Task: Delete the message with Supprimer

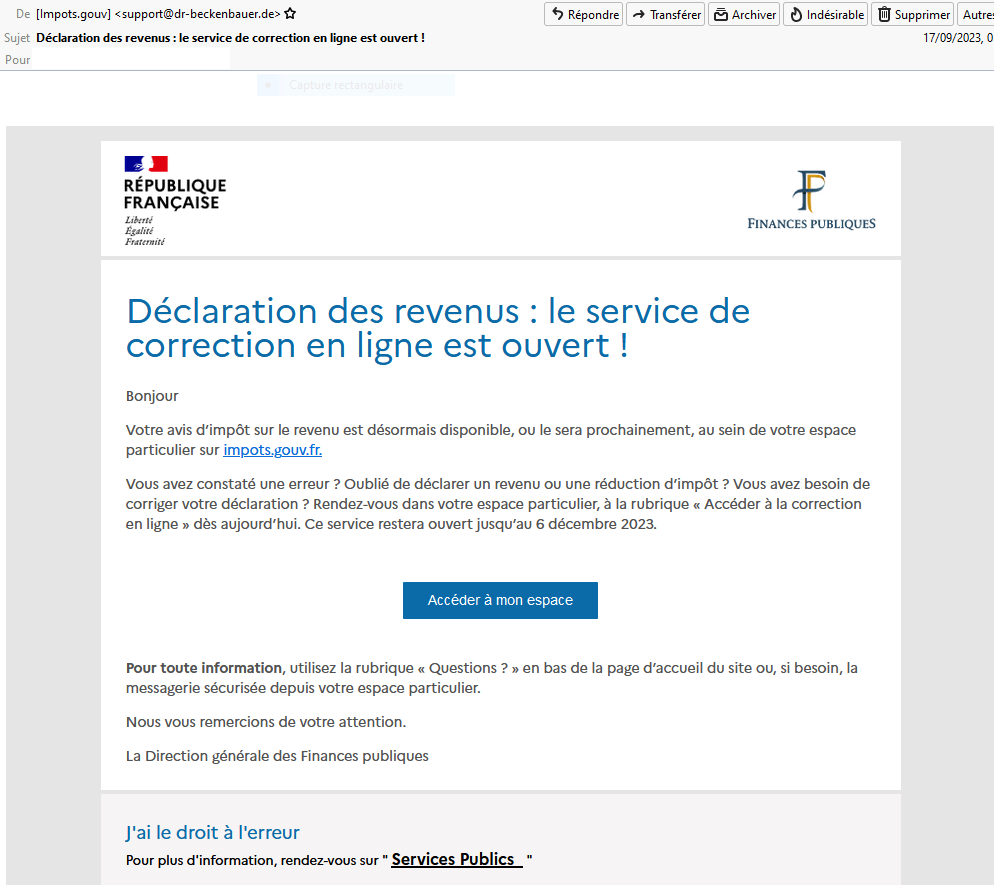Action: [x=912, y=15]
